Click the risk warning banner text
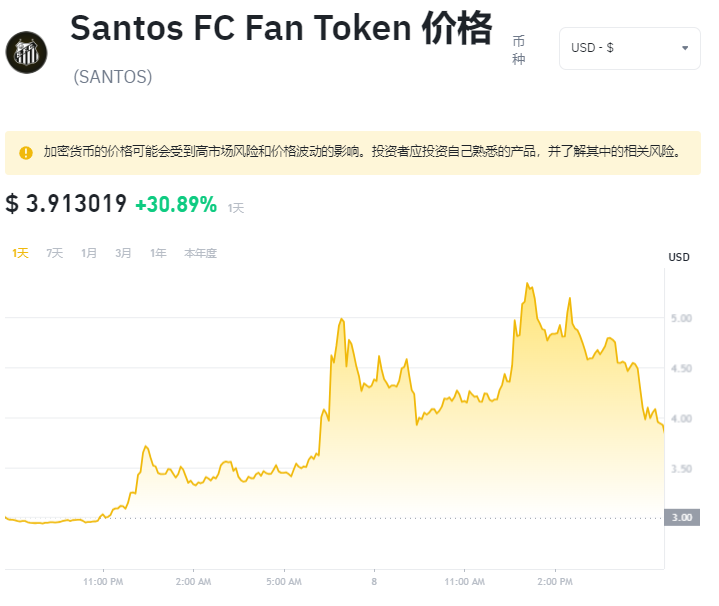719x606 pixels. (x=362, y=152)
